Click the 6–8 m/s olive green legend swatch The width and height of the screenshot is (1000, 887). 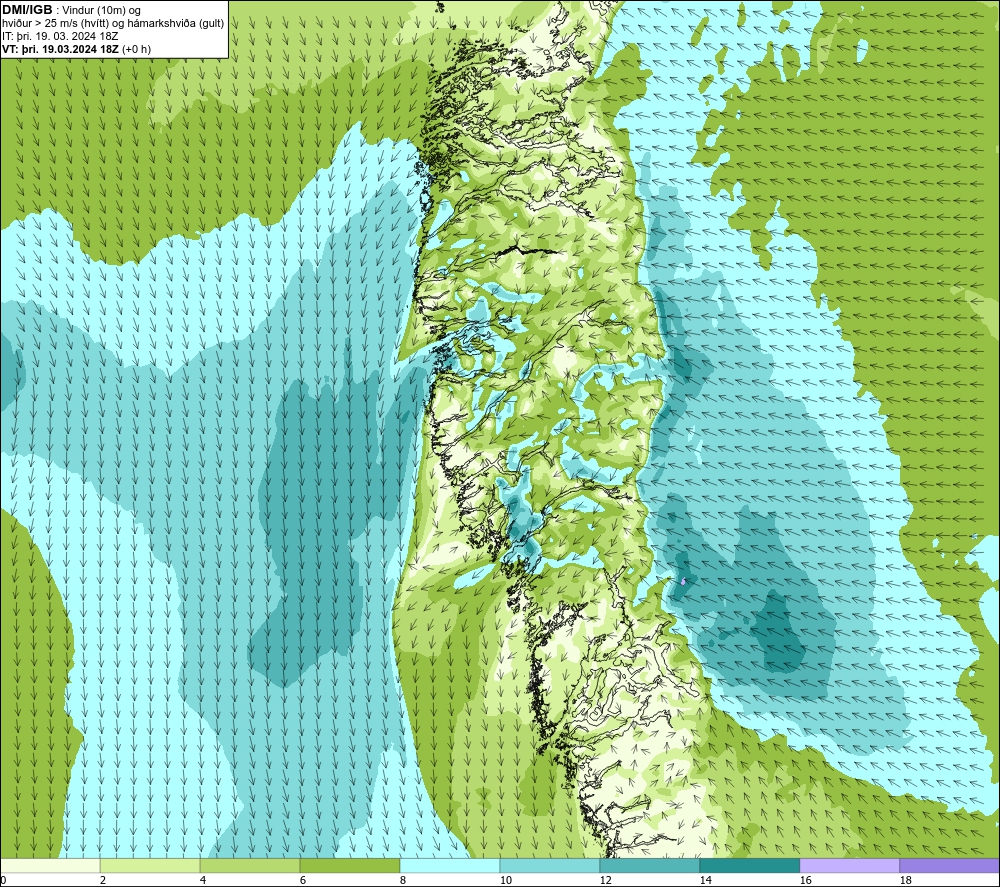(x=349, y=865)
